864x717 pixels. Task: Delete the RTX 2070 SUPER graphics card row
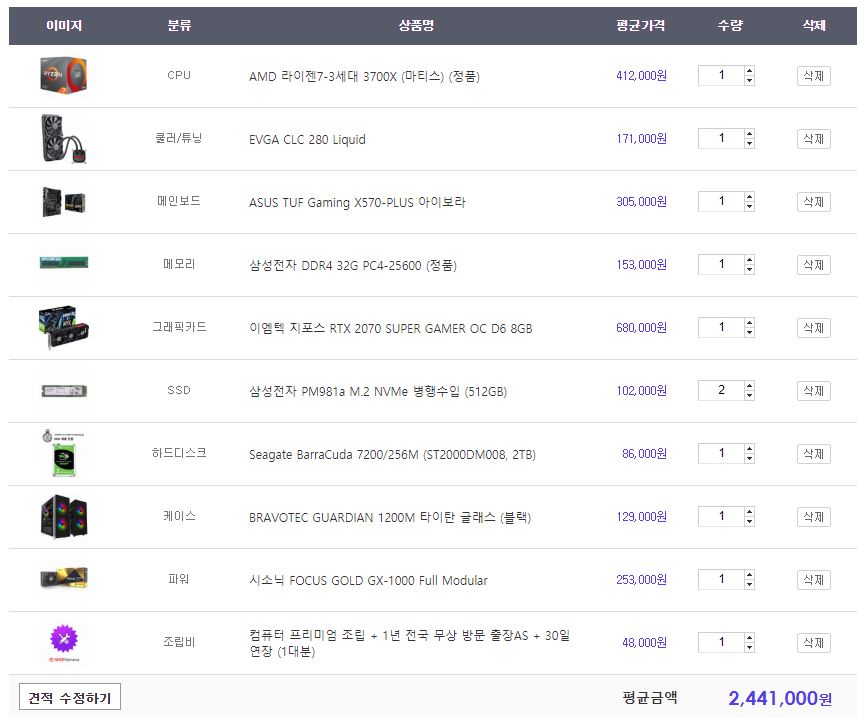(813, 327)
